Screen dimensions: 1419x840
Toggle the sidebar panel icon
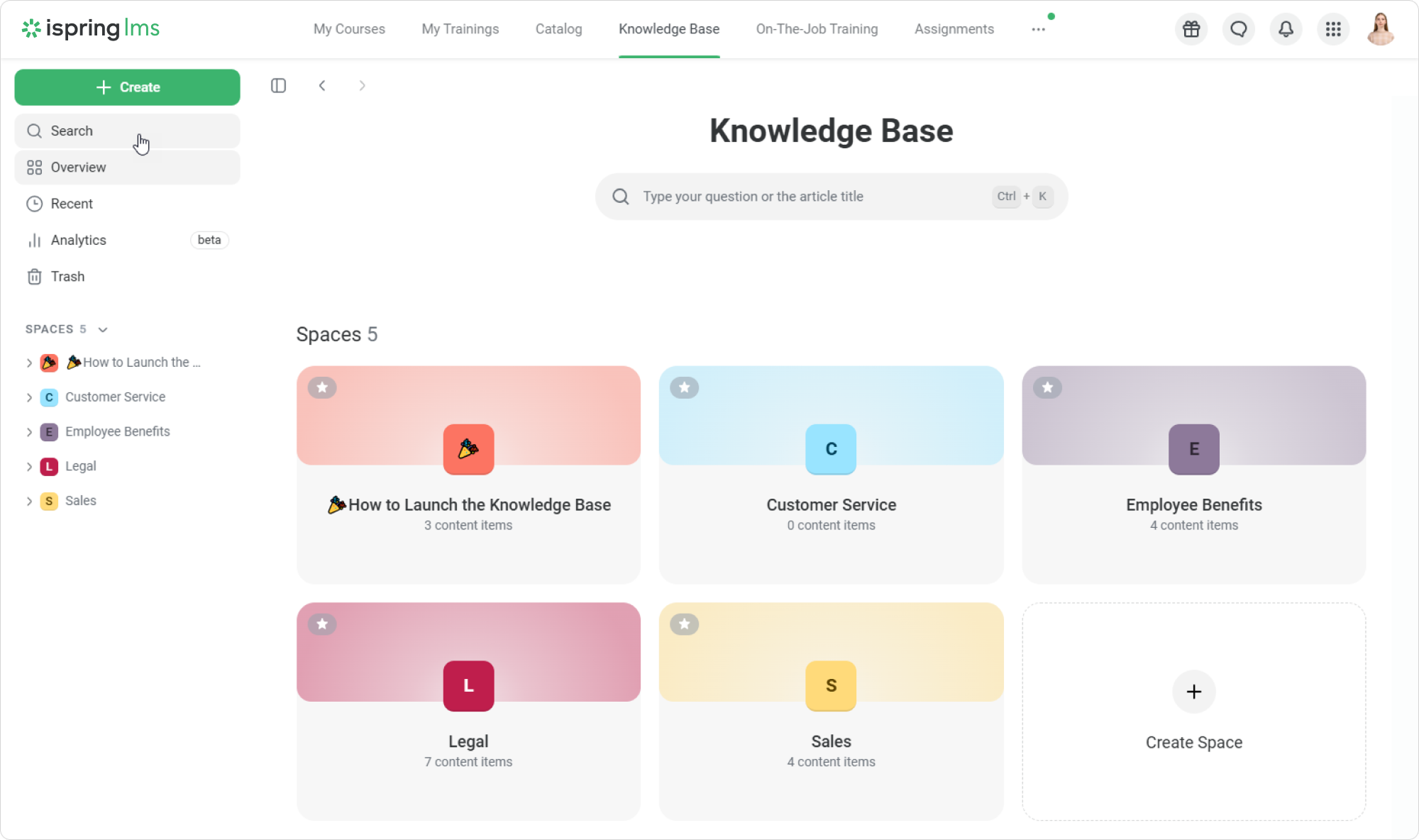click(278, 86)
